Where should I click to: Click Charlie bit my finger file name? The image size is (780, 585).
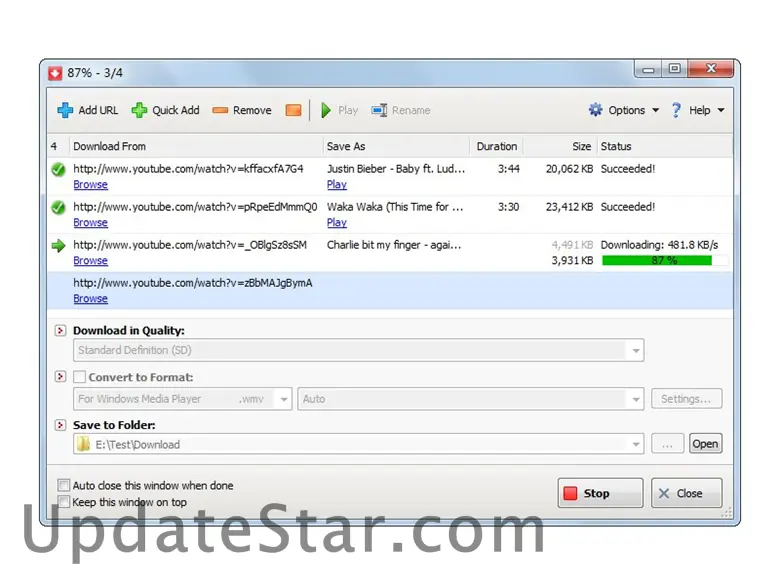tap(394, 245)
